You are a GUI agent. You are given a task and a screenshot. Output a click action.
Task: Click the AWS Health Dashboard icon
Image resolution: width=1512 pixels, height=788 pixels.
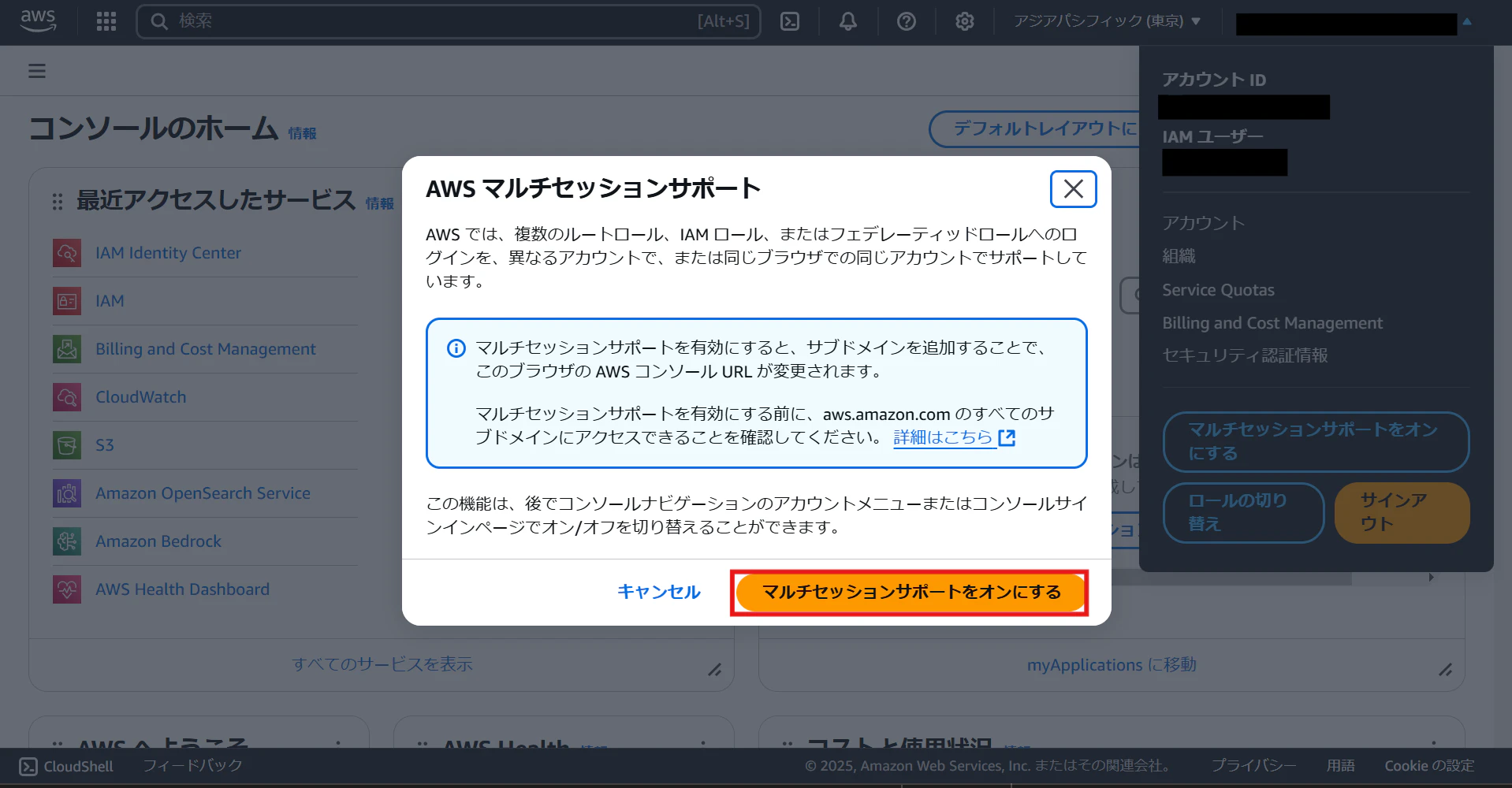click(67, 589)
